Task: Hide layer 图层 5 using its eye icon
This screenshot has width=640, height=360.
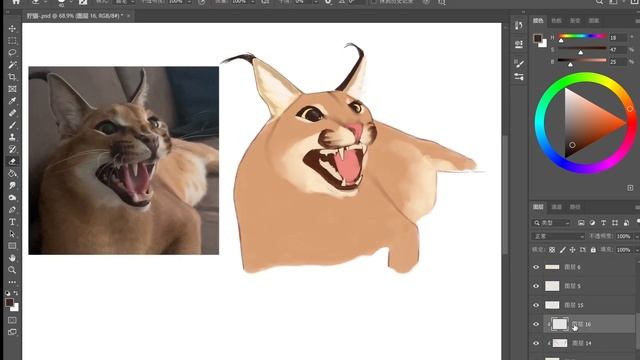Action: pos(536,286)
